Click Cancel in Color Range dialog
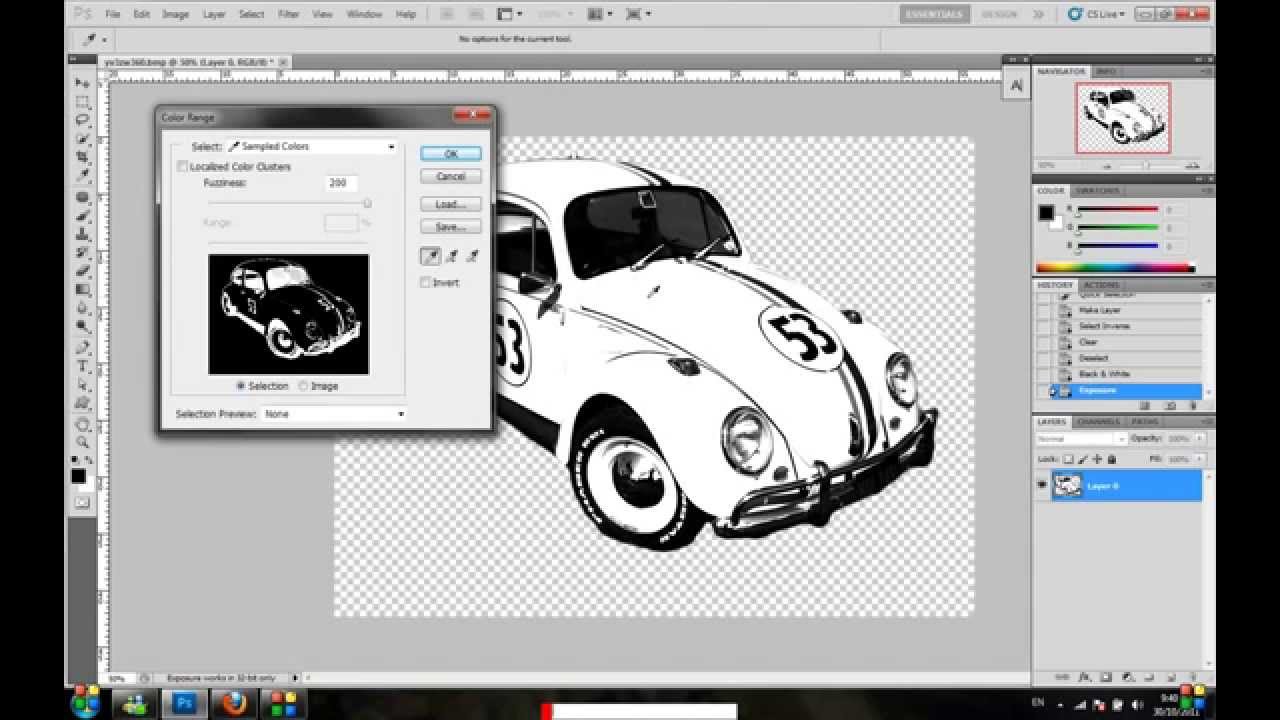Viewport: 1280px width, 720px height. tap(451, 176)
